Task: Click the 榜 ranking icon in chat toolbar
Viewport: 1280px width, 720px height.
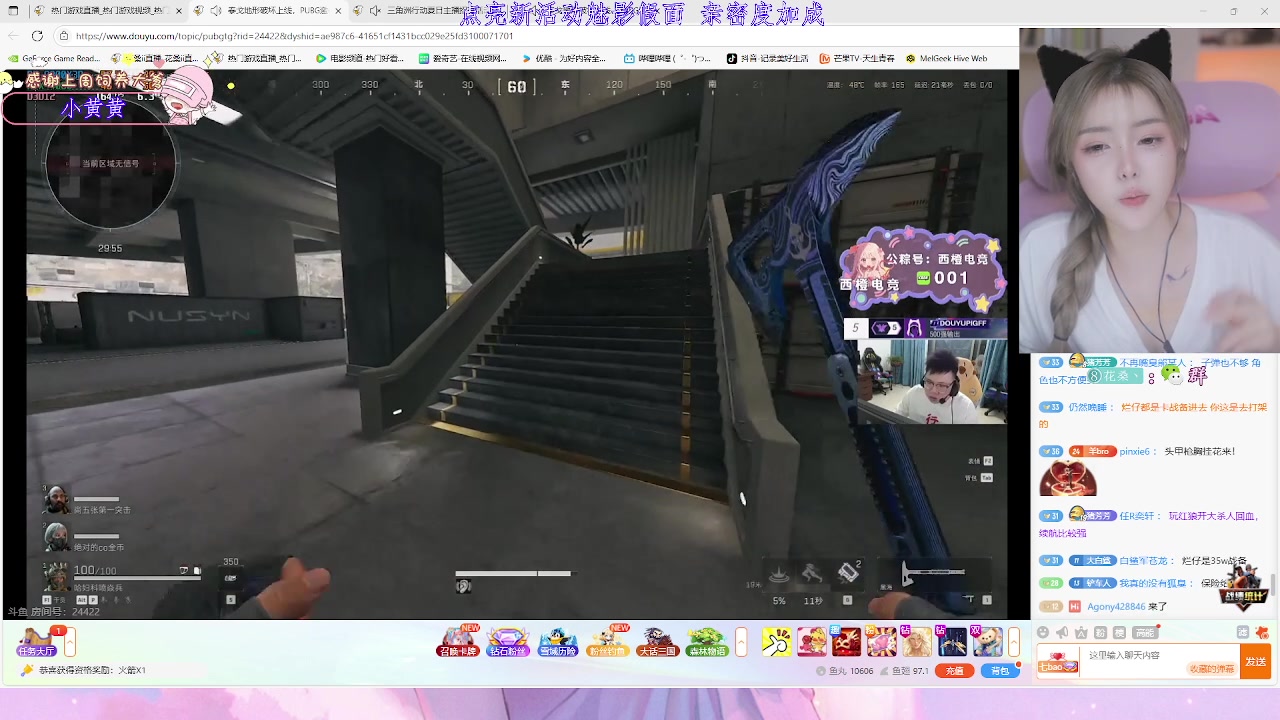Action: click(1119, 632)
